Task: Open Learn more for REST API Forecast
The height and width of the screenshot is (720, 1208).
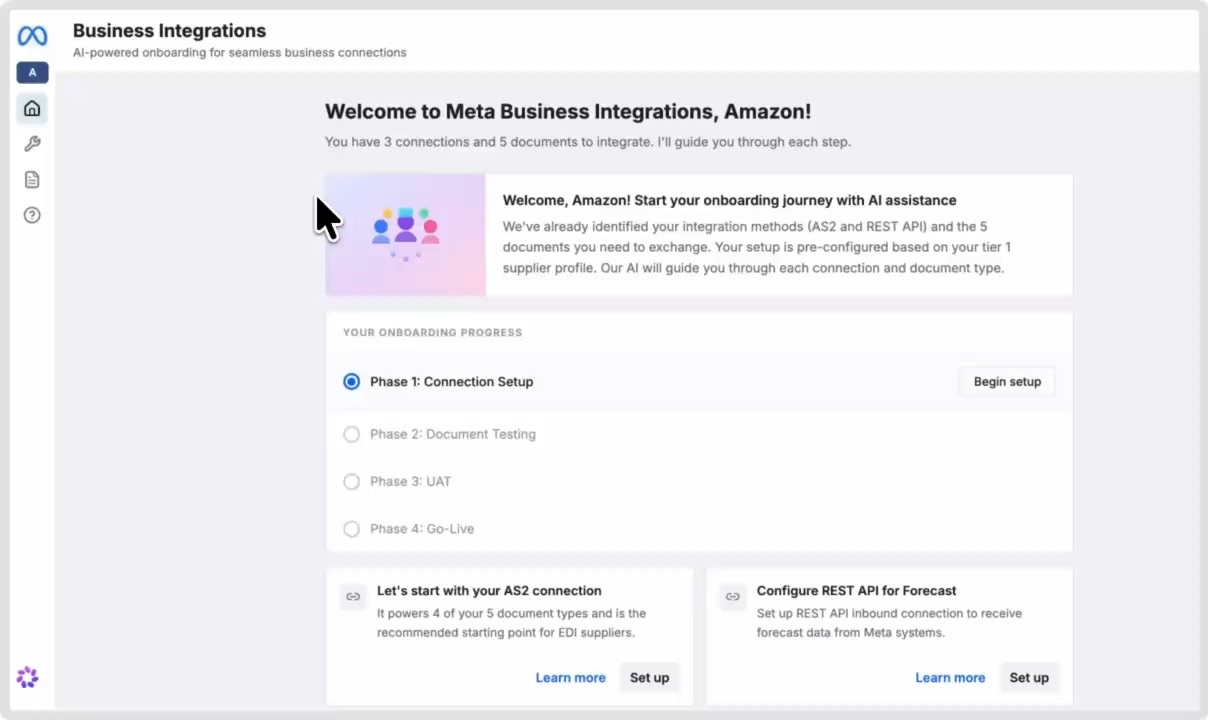Action: pos(950,678)
